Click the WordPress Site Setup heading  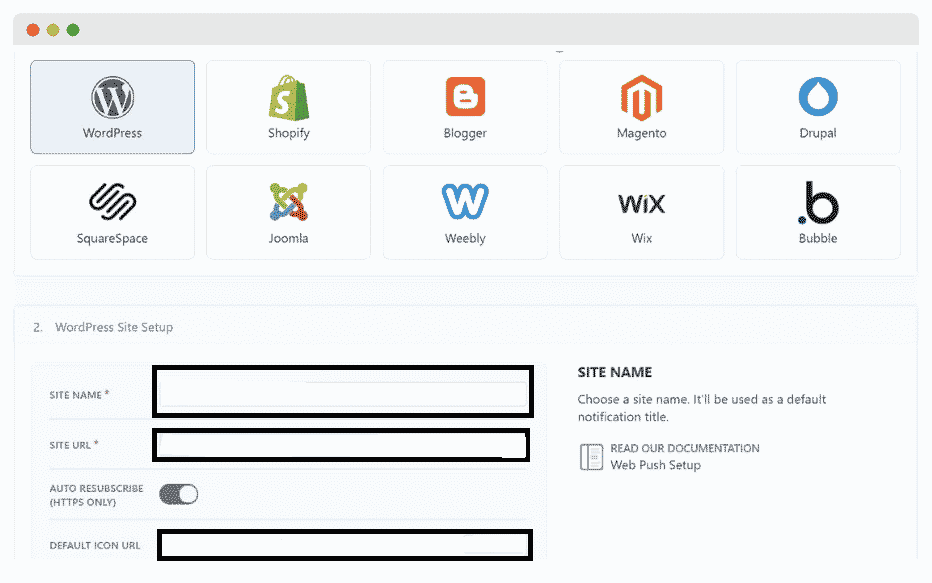(114, 327)
